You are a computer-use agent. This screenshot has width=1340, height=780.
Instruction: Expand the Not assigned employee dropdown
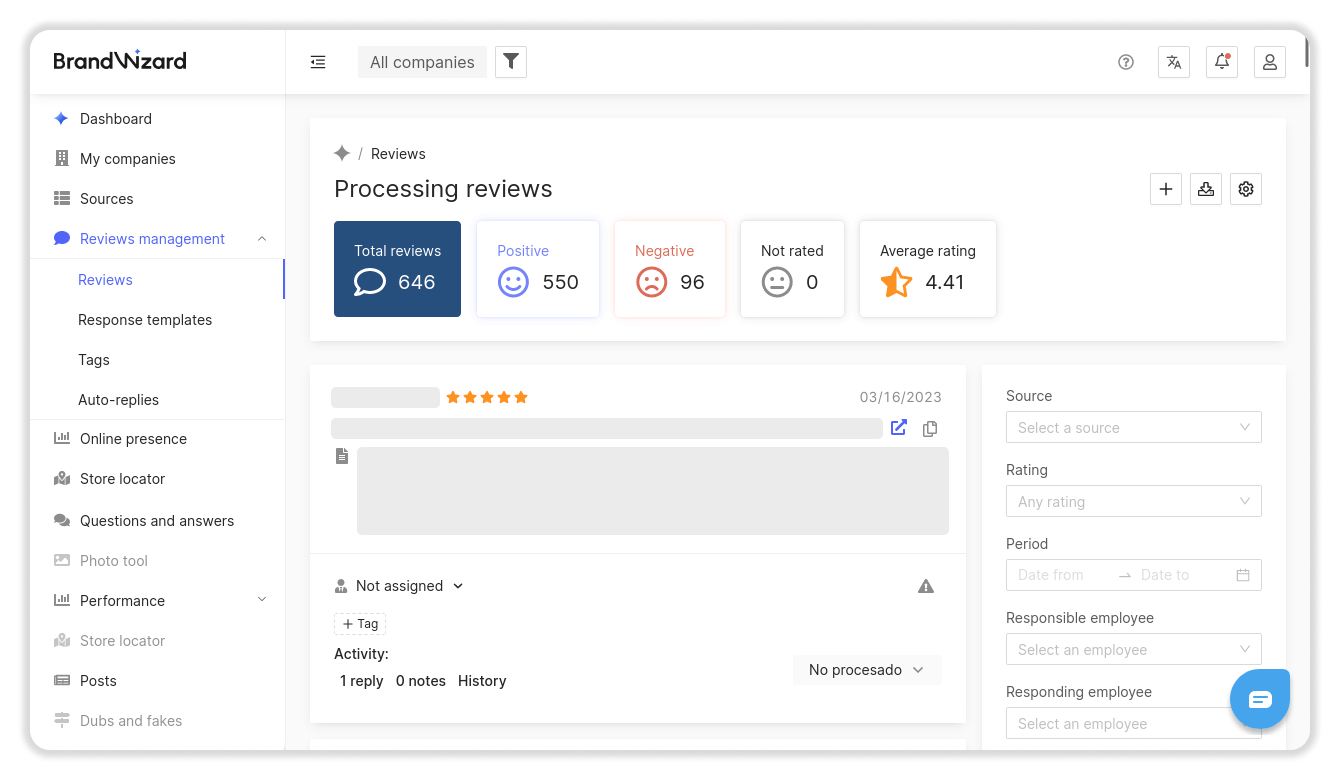399,585
